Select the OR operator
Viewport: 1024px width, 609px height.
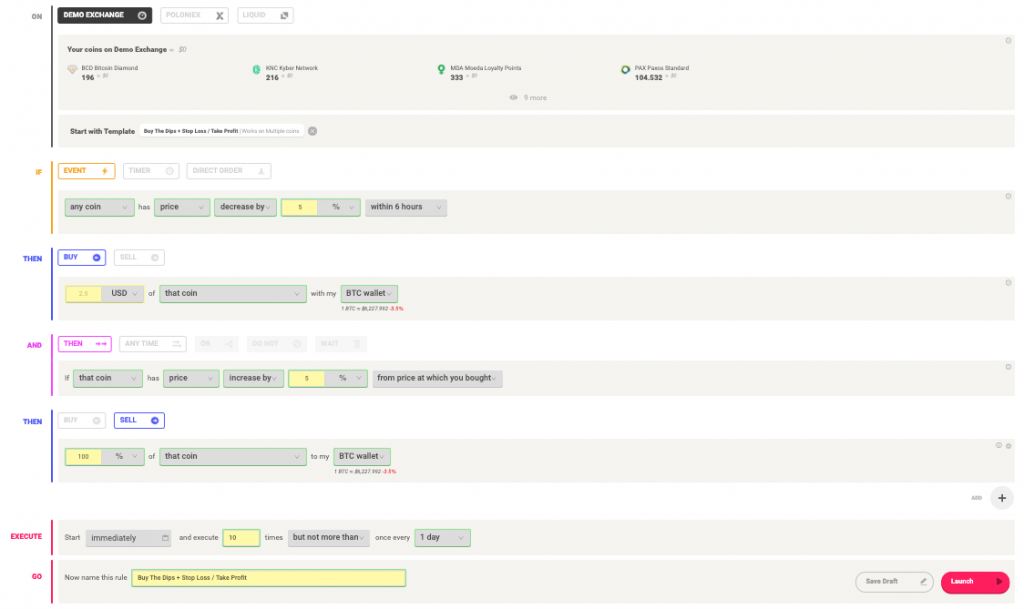point(216,344)
